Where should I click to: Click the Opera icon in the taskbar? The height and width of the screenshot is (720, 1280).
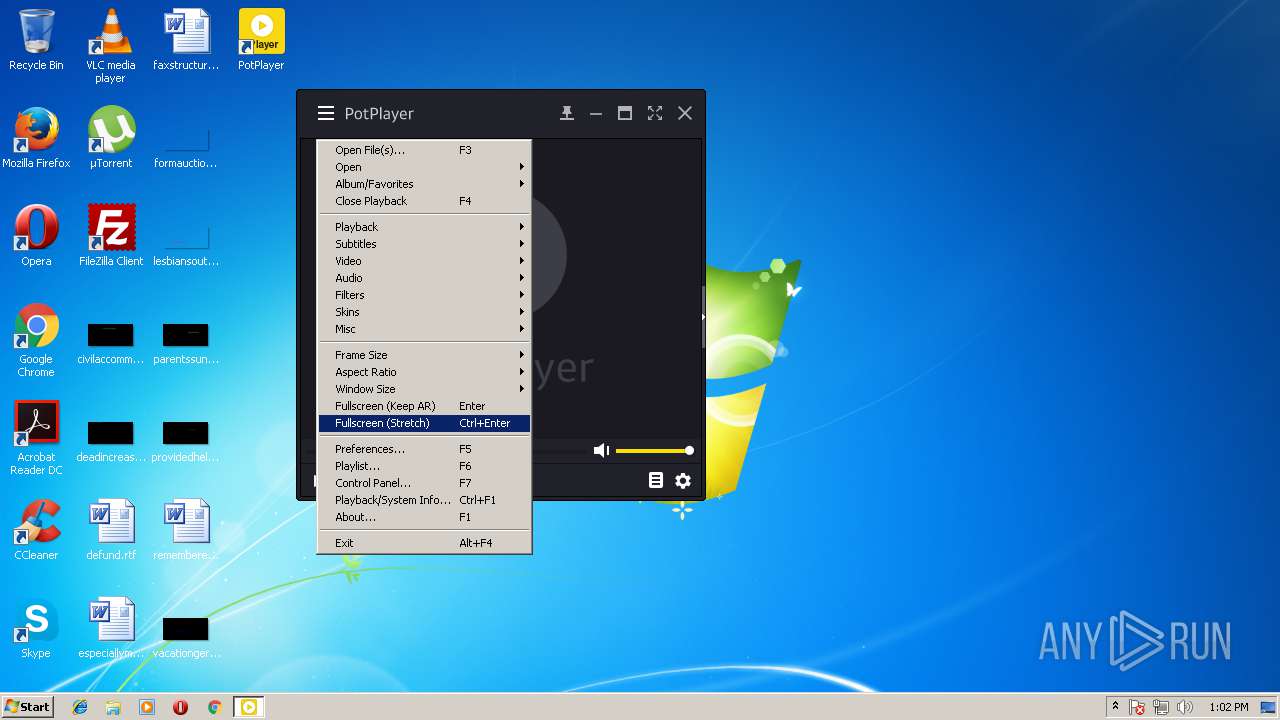pos(180,707)
